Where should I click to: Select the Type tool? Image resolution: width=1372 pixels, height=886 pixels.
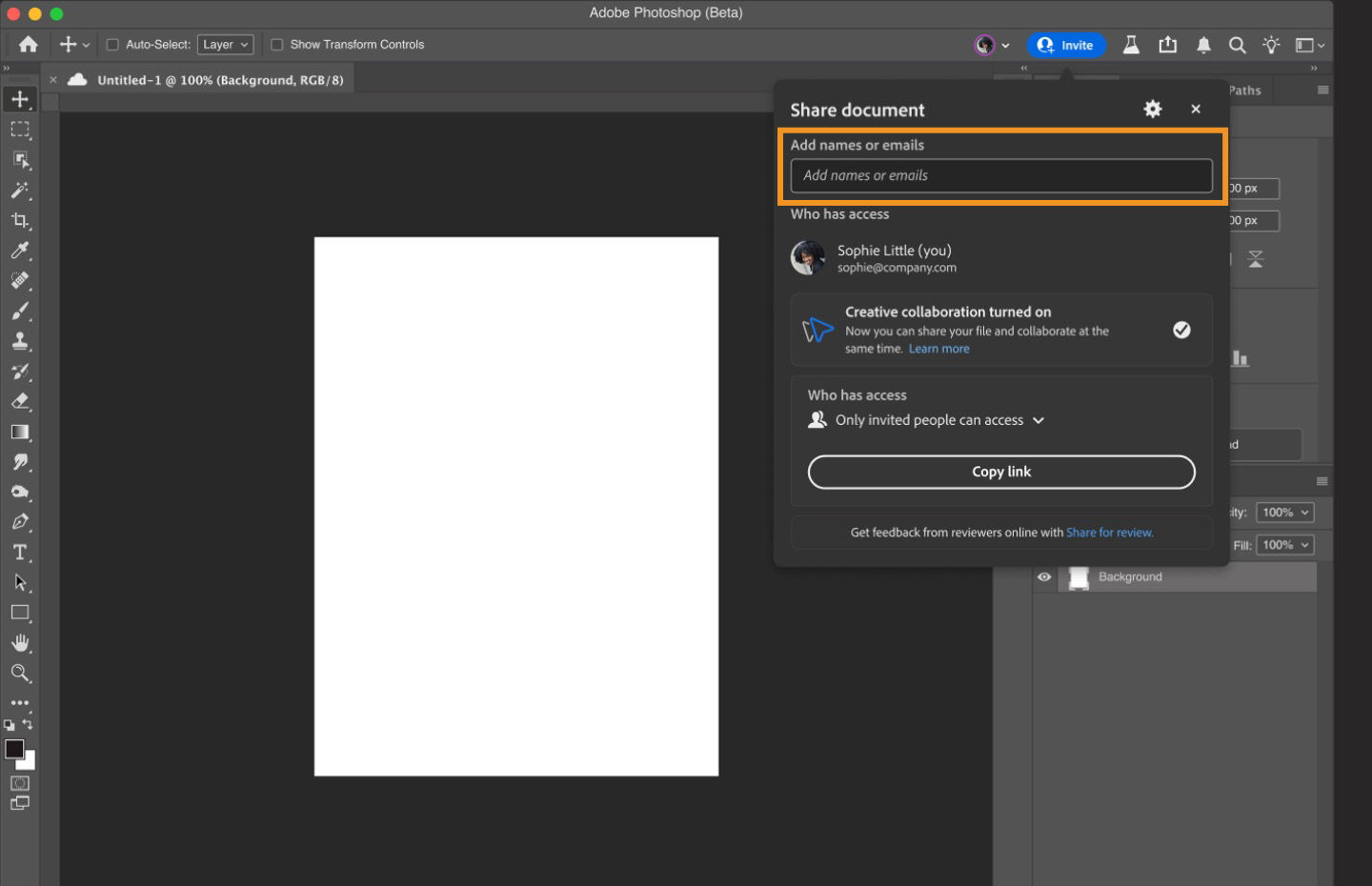20,552
